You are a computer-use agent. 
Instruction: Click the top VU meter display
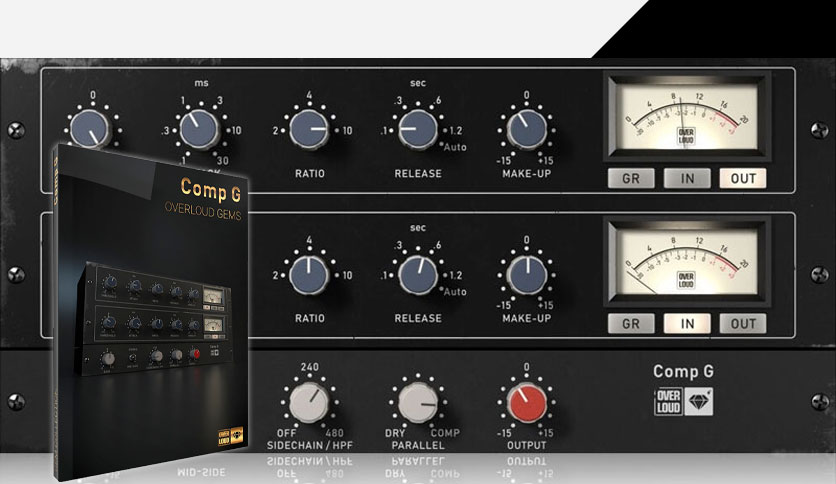pos(687,116)
